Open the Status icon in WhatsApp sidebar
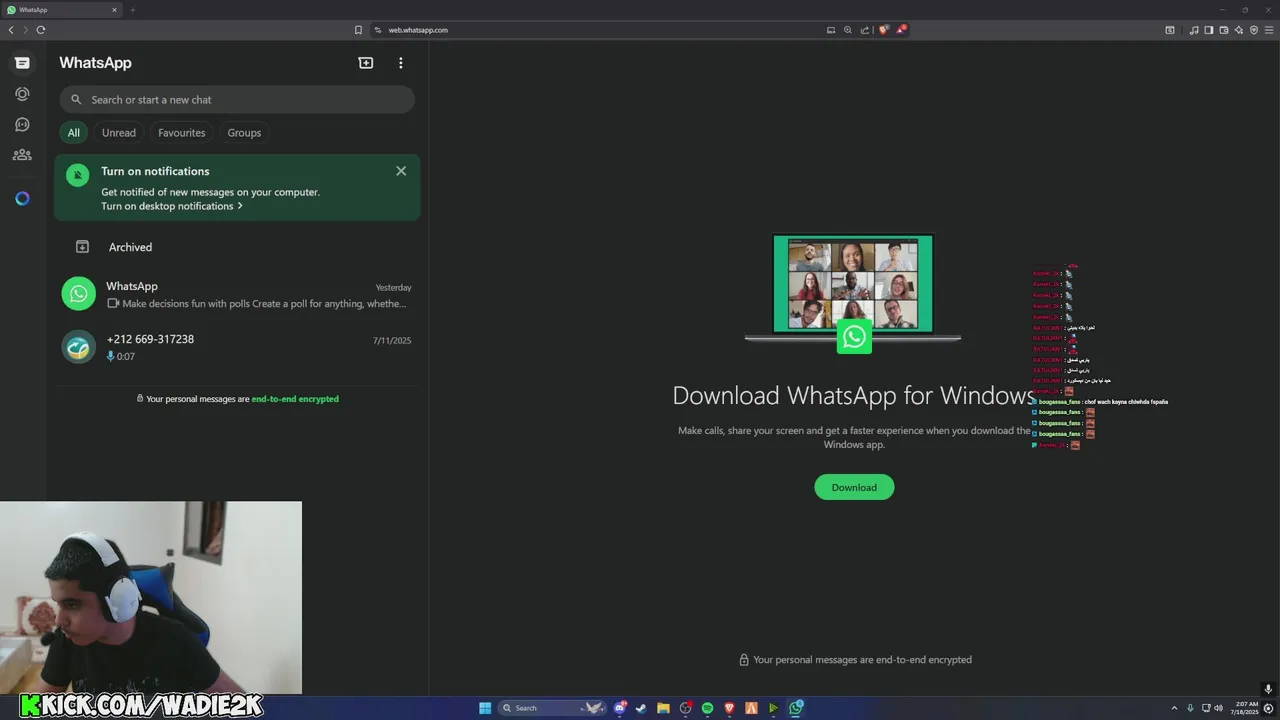The image size is (1280, 720). coord(22,94)
